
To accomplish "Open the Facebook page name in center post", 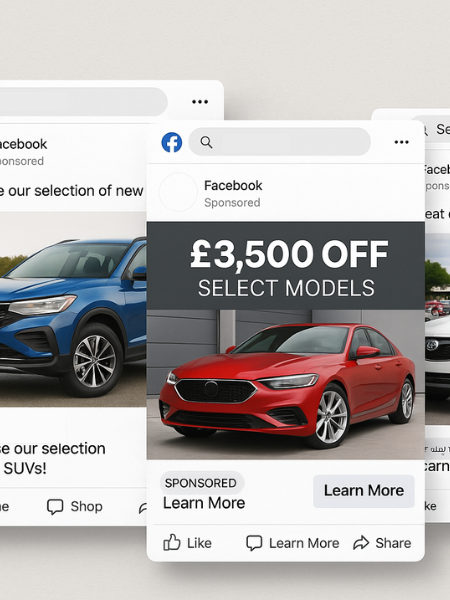I will tap(233, 186).
